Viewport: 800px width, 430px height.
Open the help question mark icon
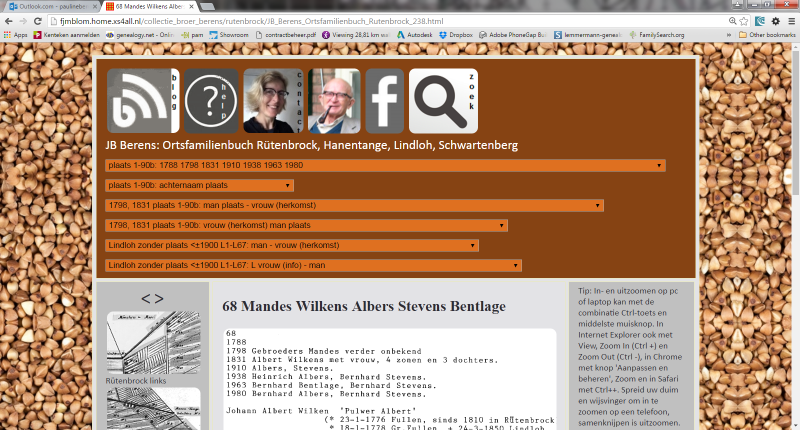211,101
